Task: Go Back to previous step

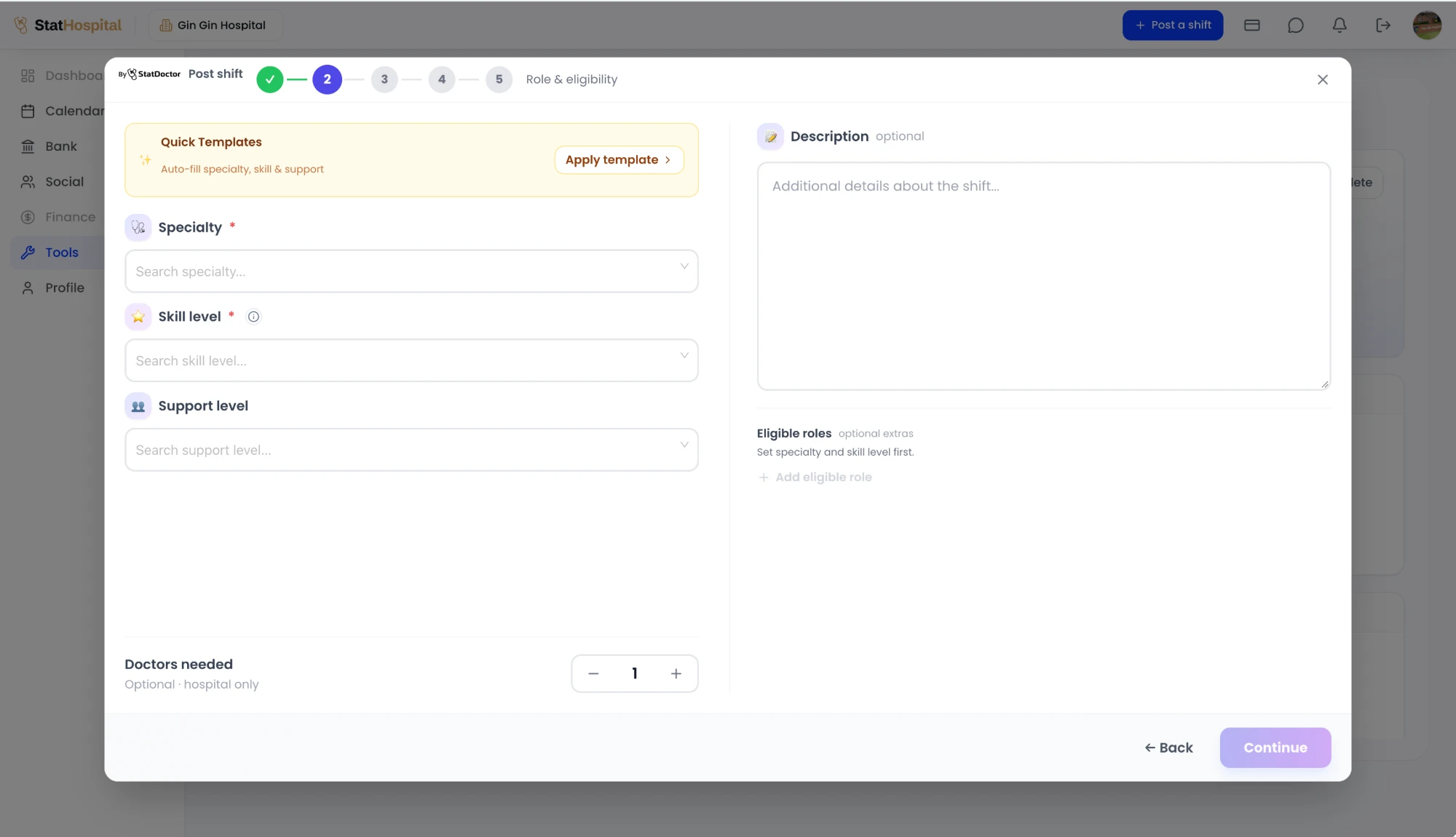Action: pyautogui.click(x=1168, y=747)
